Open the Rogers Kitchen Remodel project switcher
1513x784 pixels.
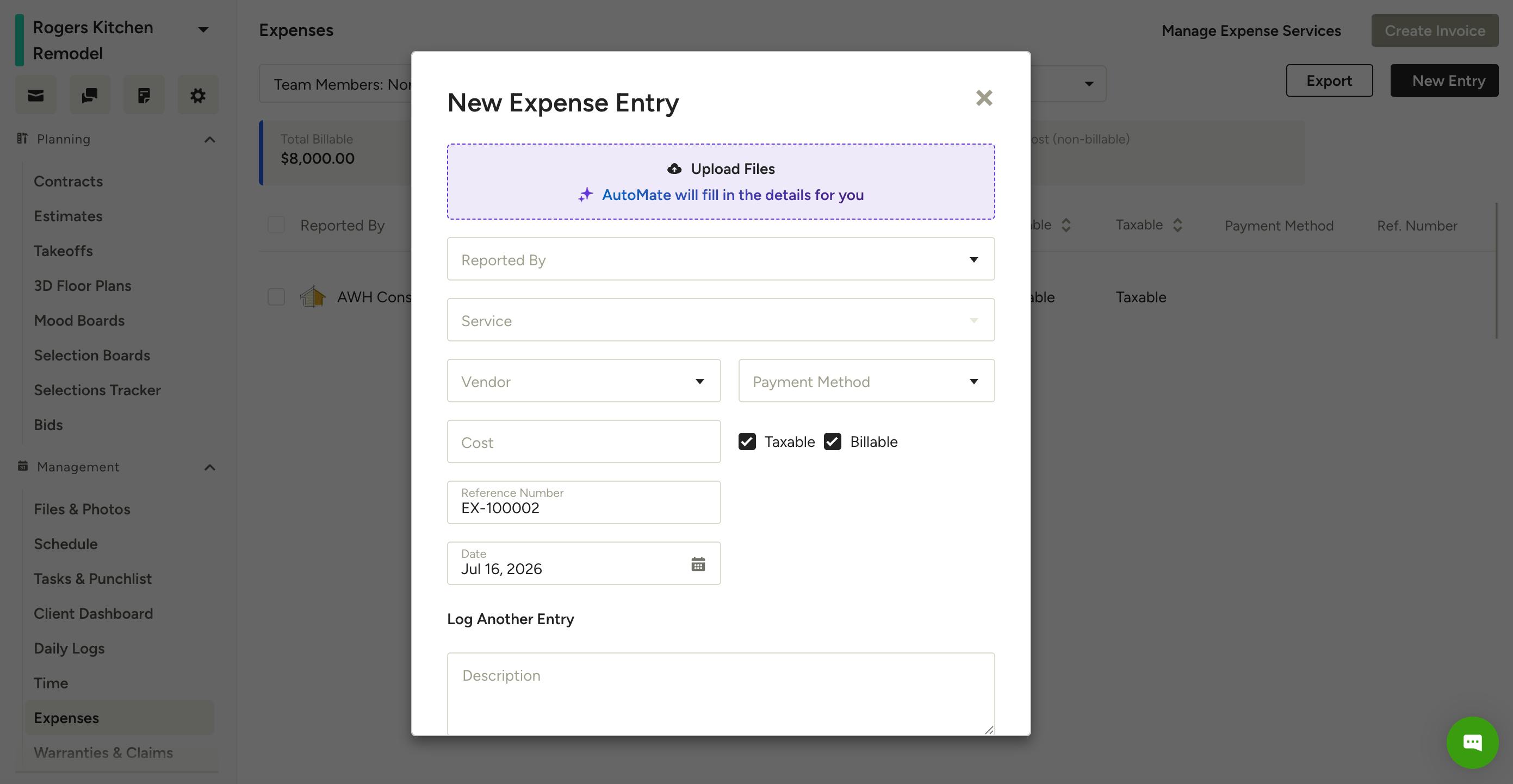click(204, 29)
